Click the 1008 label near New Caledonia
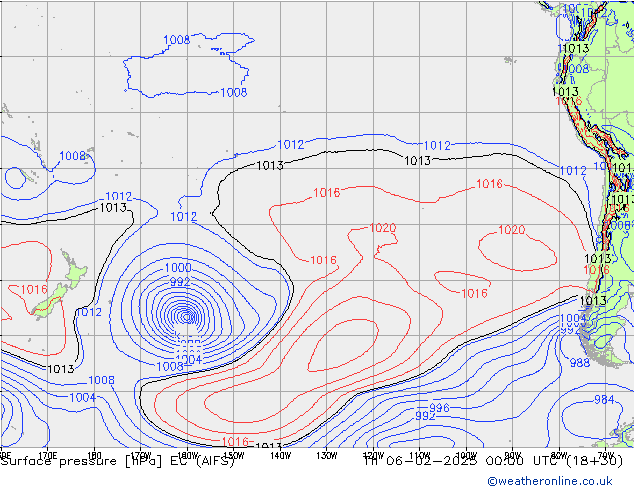This screenshot has width=634, height=490. tap(72, 156)
